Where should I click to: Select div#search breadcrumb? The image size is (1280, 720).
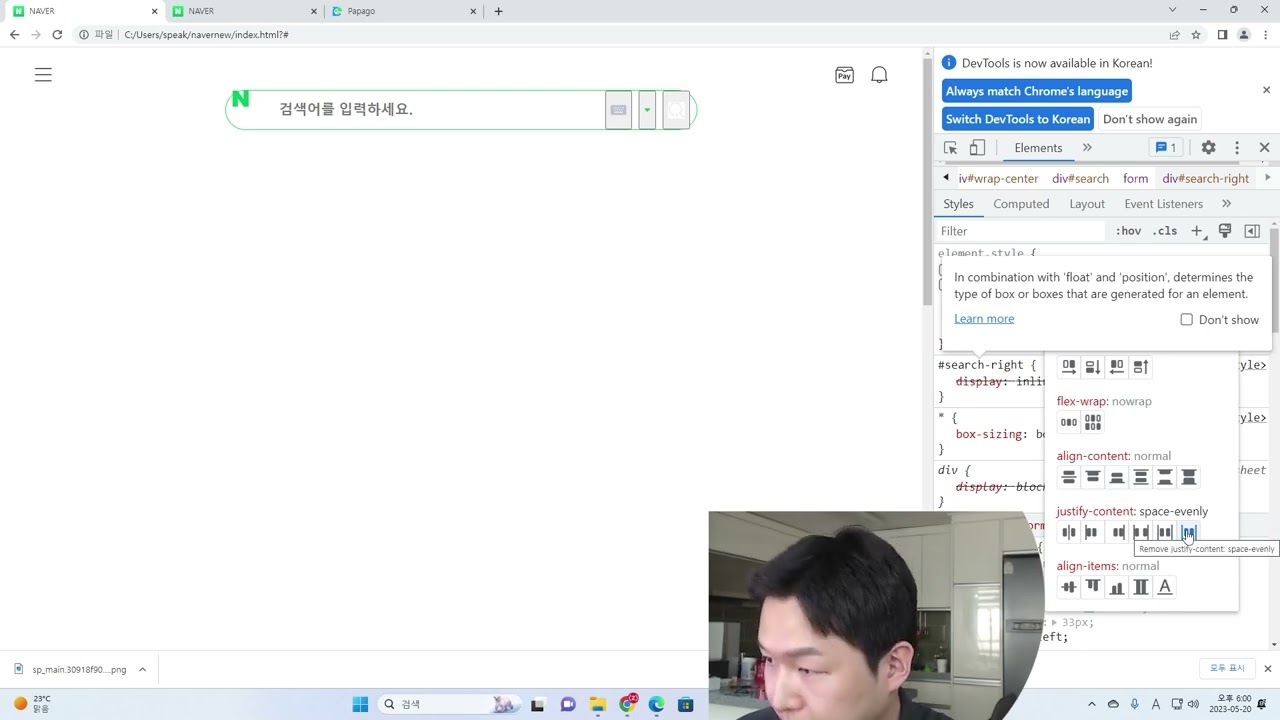pyautogui.click(x=1080, y=178)
